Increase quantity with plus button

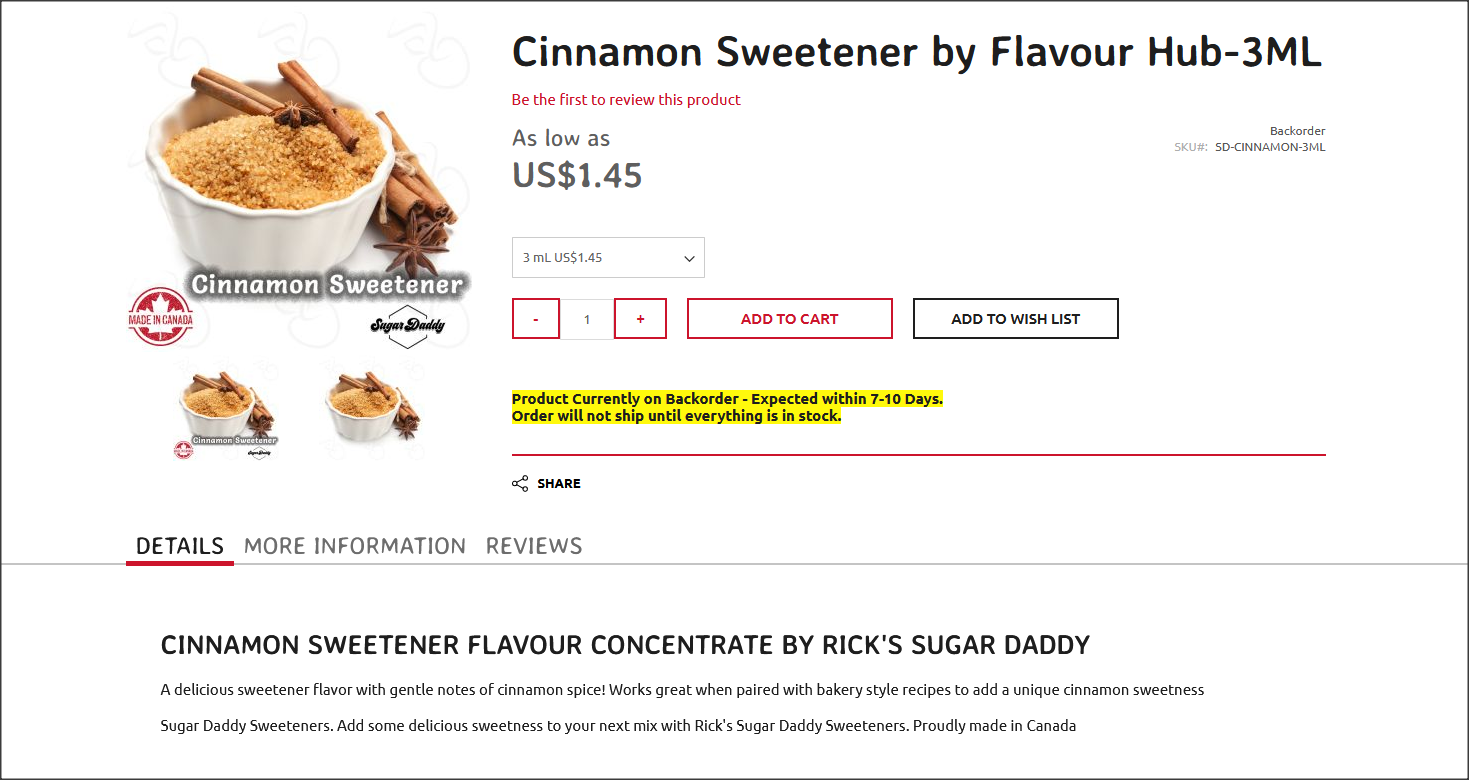640,319
